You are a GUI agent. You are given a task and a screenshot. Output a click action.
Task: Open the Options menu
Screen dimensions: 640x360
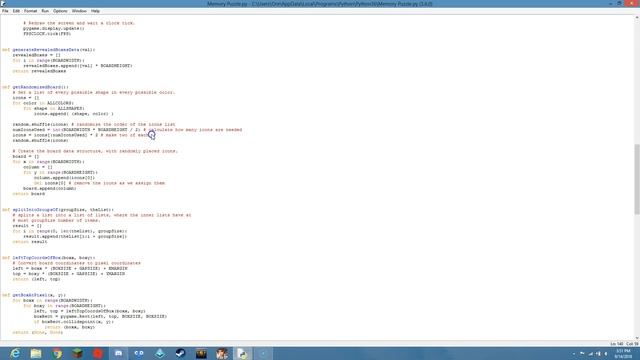coord(60,11)
